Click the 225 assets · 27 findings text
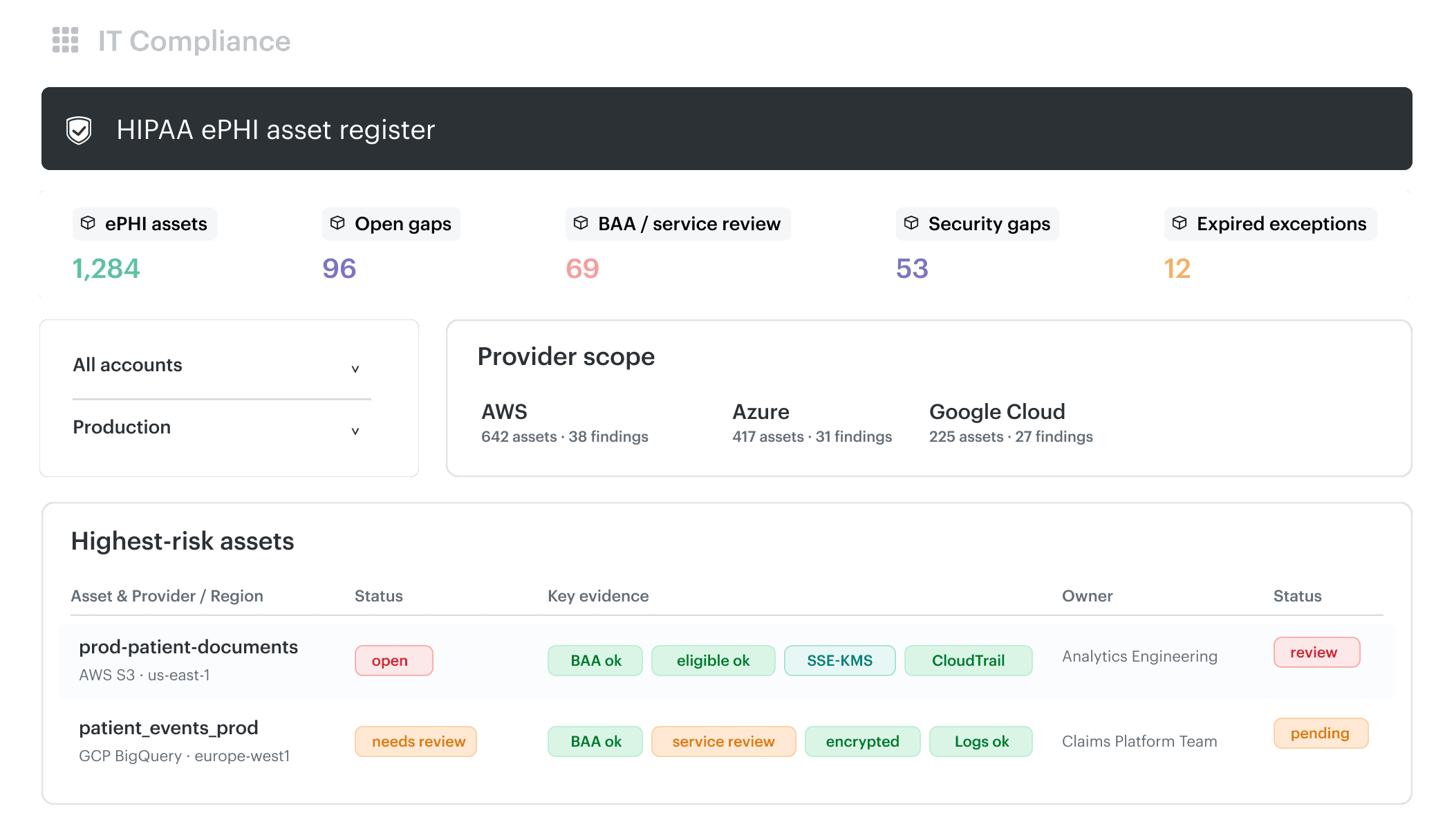The height and width of the screenshot is (840, 1454). 1011,437
